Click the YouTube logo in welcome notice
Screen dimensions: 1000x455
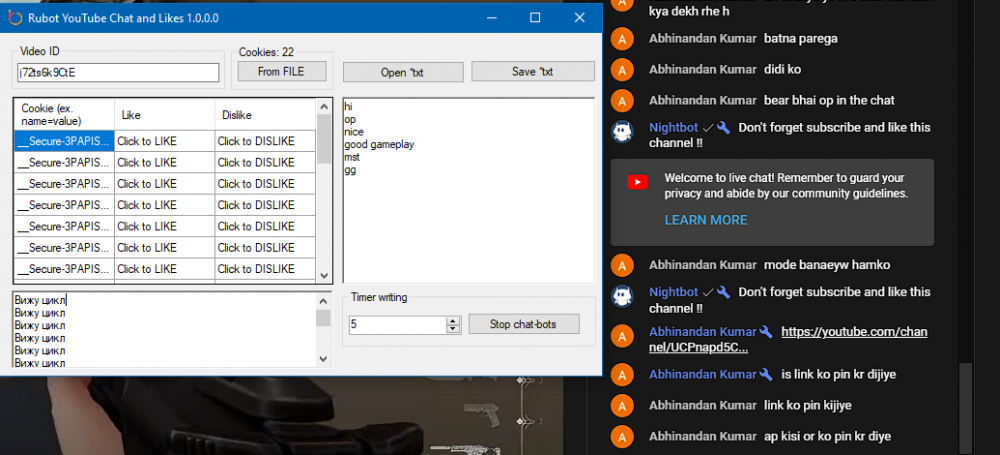tap(637, 182)
